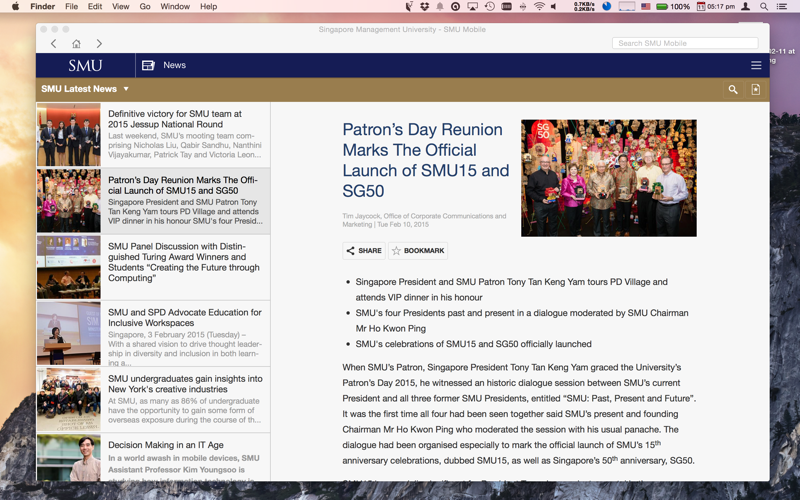Open the Finder menu

pyautogui.click(x=42, y=6)
